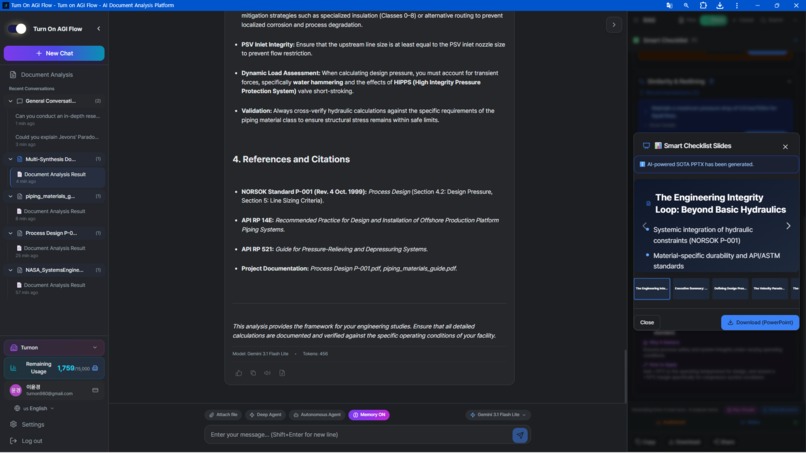806x453 pixels.
Task: Click the 'AI-powered SOTA PPTX has been generated' notice
Action: tap(717, 165)
